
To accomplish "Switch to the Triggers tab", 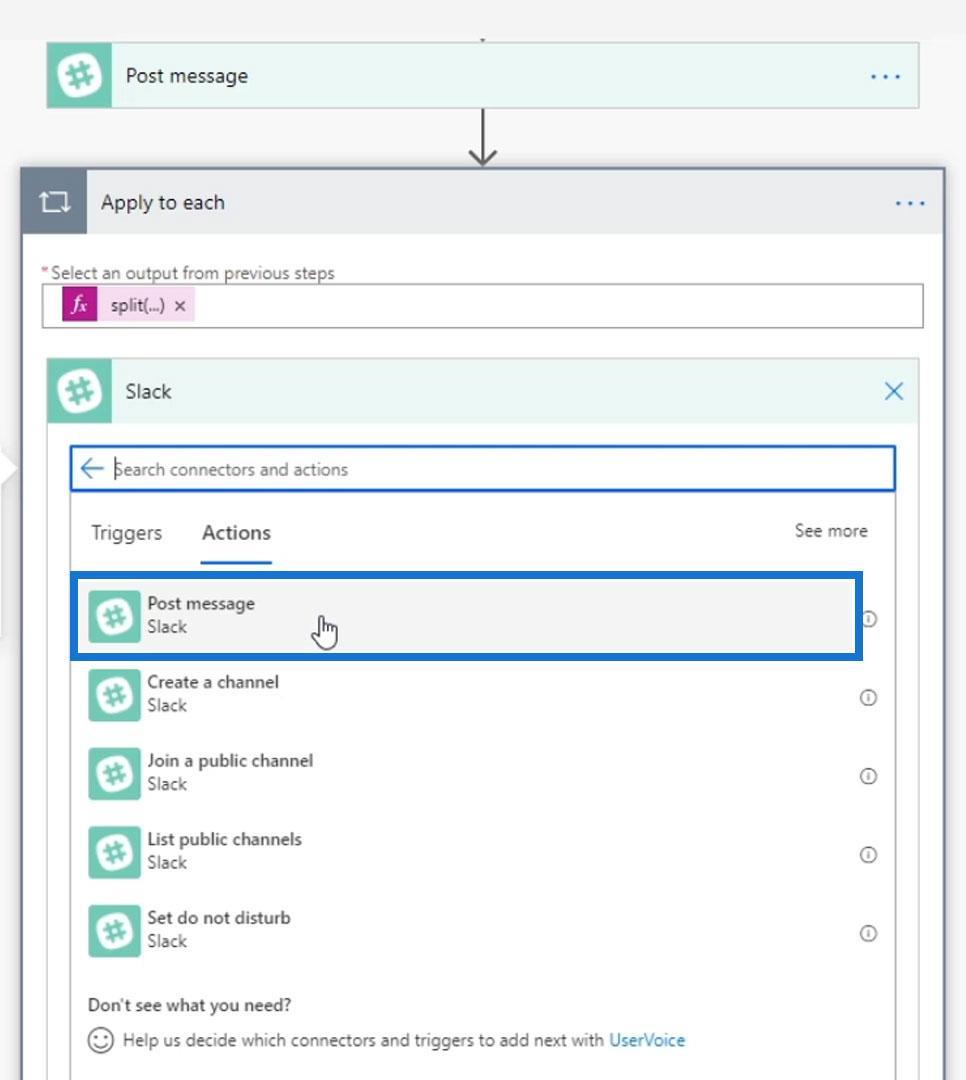I will coord(127,532).
